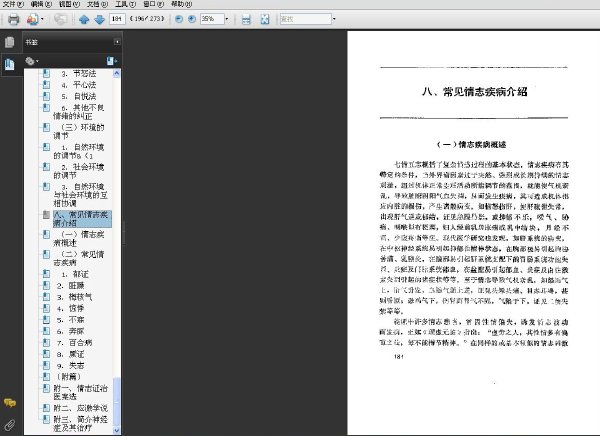Open the search field dropdown arrow

pyautogui.click(x=334, y=19)
